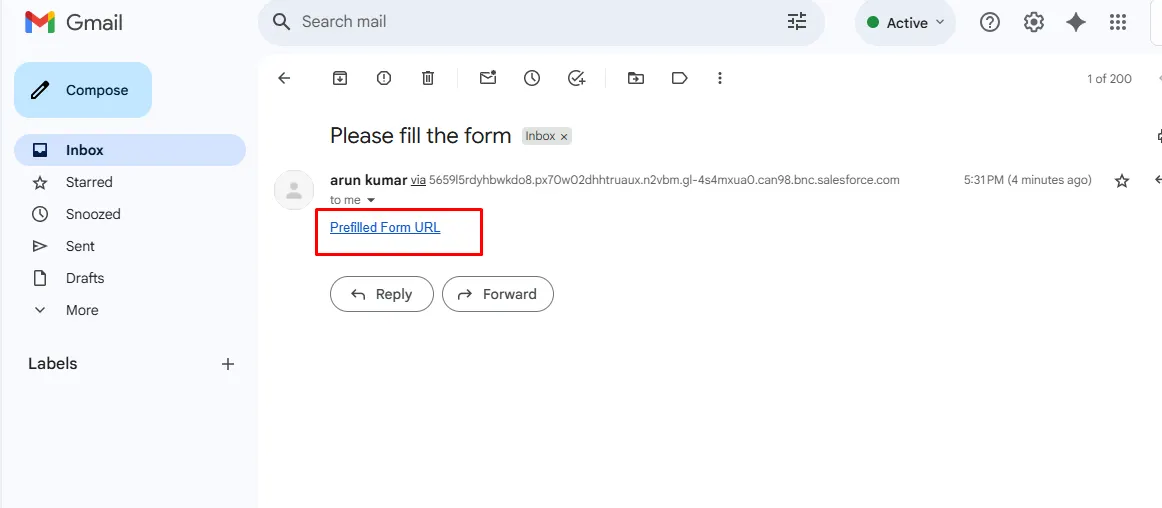Click the Reply button
The height and width of the screenshot is (508, 1162).
click(381, 294)
